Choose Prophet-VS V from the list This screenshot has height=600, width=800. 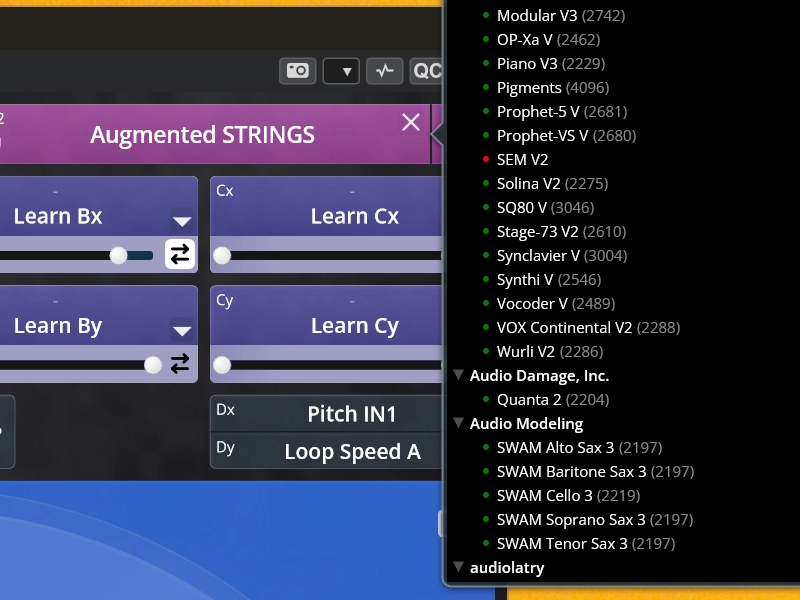pos(566,135)
